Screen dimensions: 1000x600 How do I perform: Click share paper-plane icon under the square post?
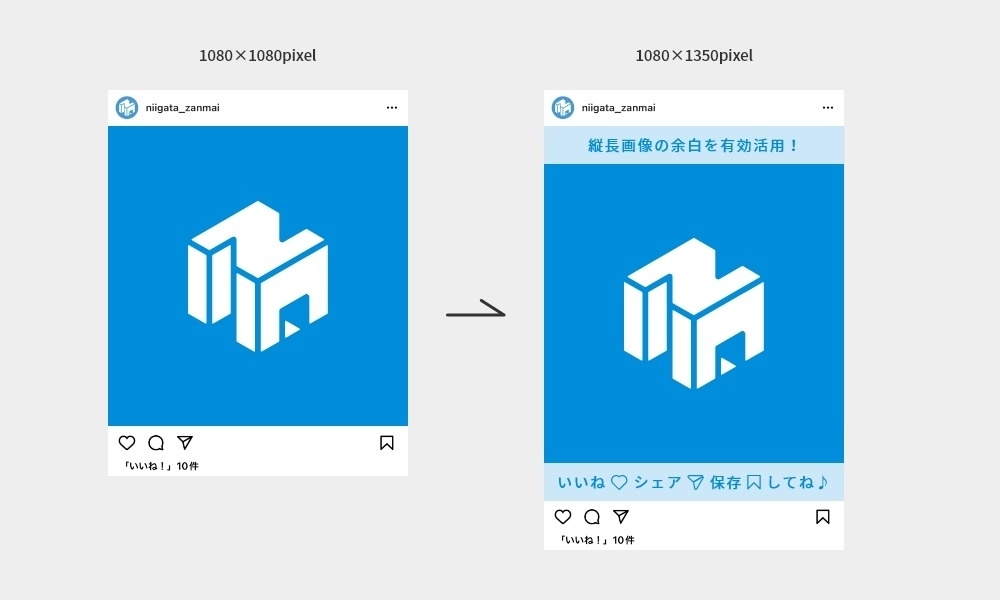[185, 443]
